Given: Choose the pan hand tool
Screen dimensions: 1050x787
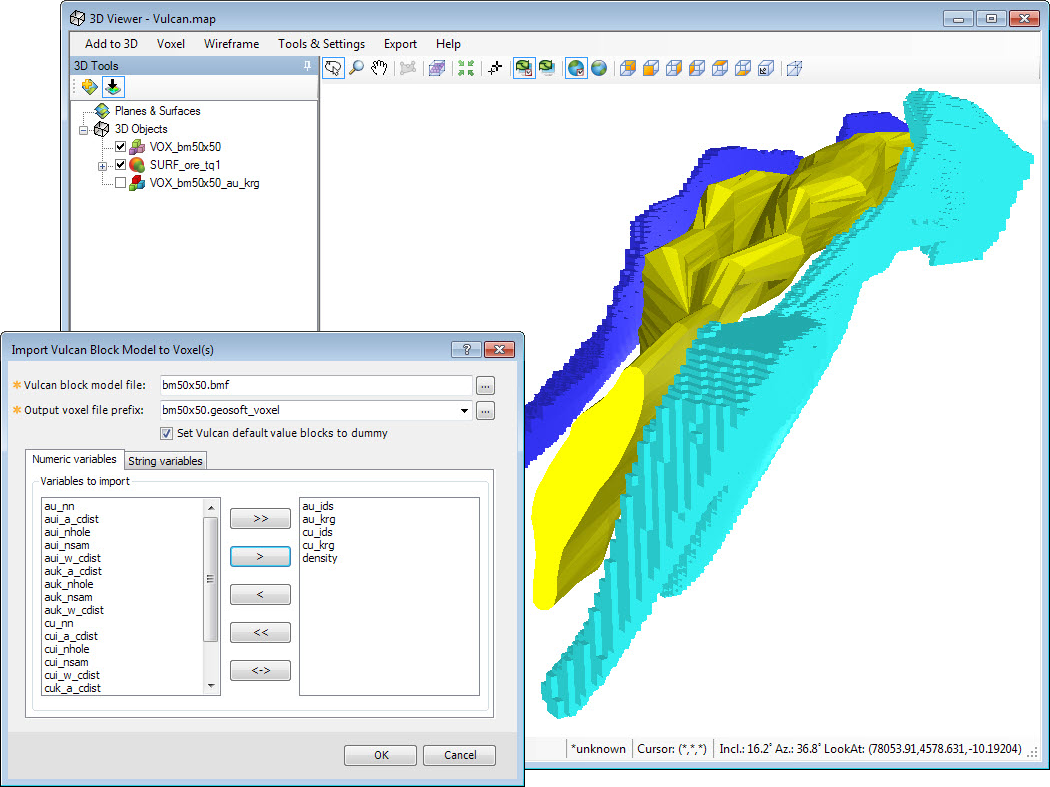Looking at the screenshot, I should (379, 68).
